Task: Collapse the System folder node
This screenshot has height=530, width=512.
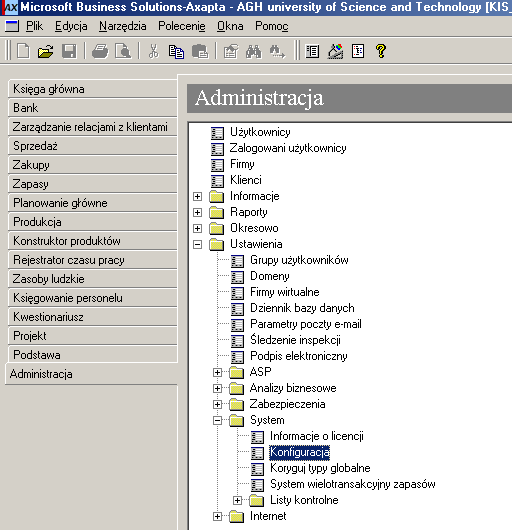Action: [x=217, y=420]
